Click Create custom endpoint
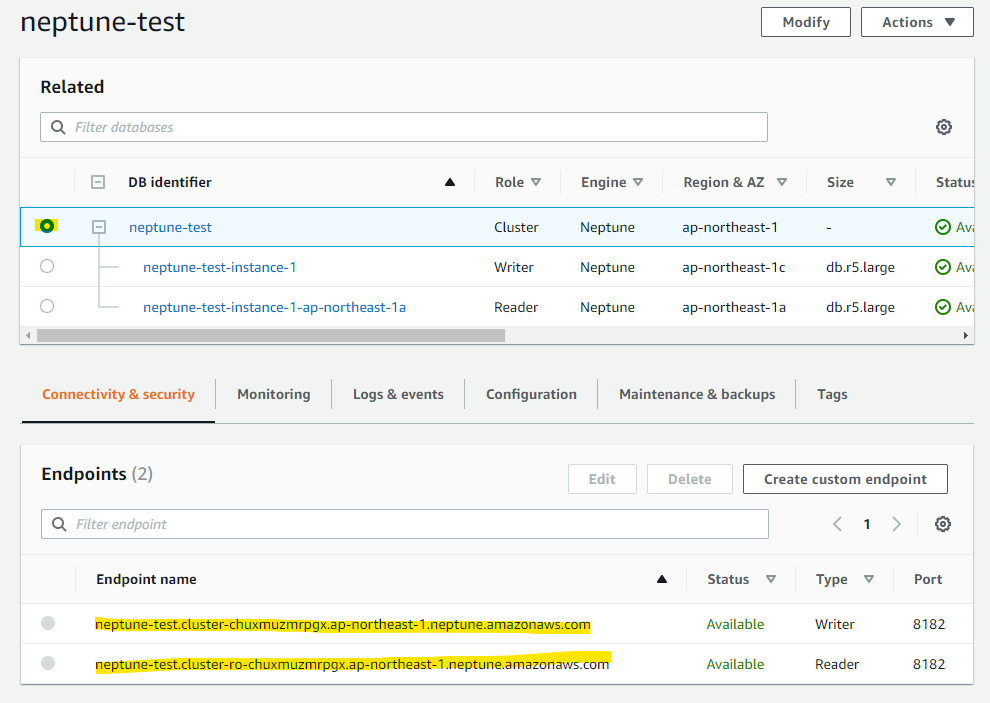The height and width of the screenshot is (703, 990). 845,479
